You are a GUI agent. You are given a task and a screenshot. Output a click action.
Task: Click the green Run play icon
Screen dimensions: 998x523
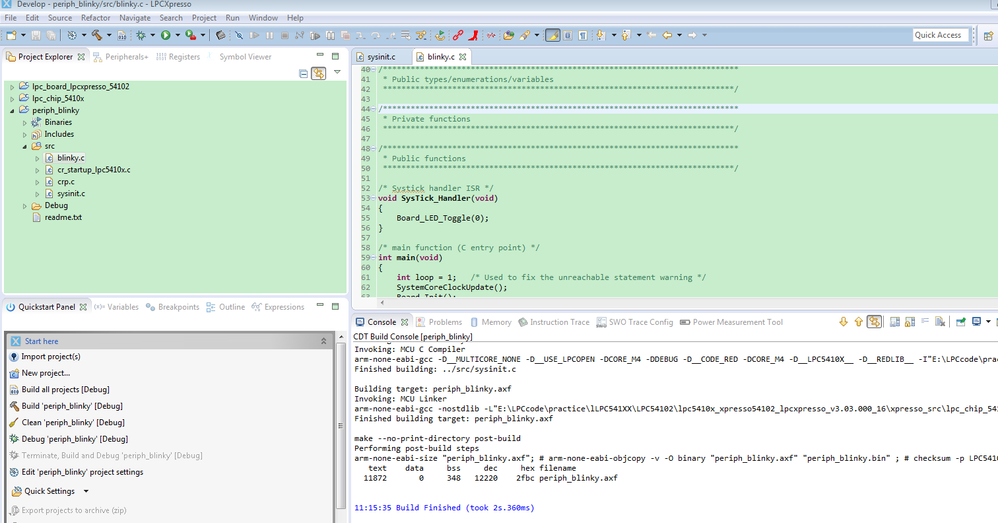pyautogui.click(x=165, y=35)
